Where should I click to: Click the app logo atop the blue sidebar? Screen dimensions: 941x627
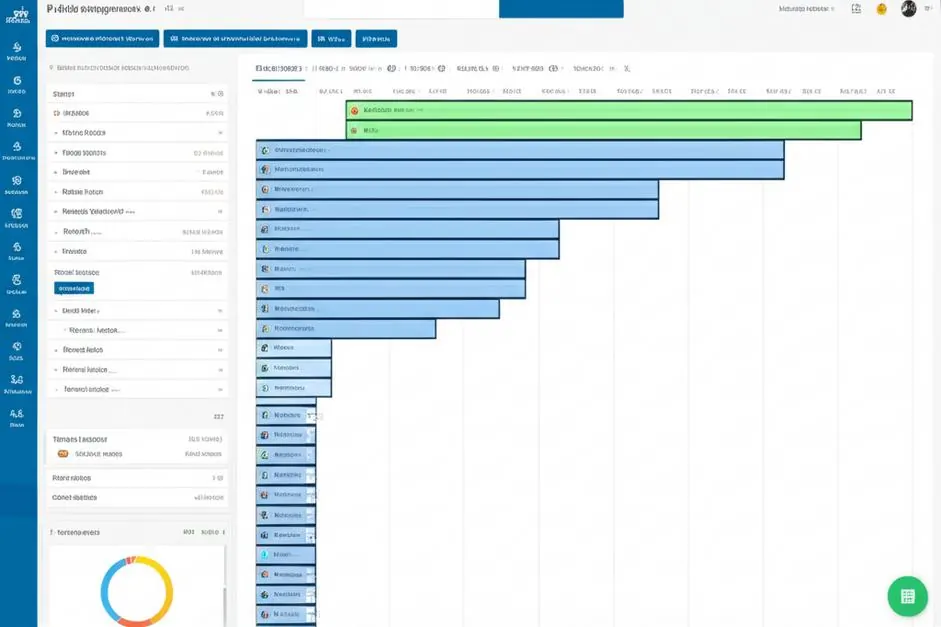click(x=17, y=15)
